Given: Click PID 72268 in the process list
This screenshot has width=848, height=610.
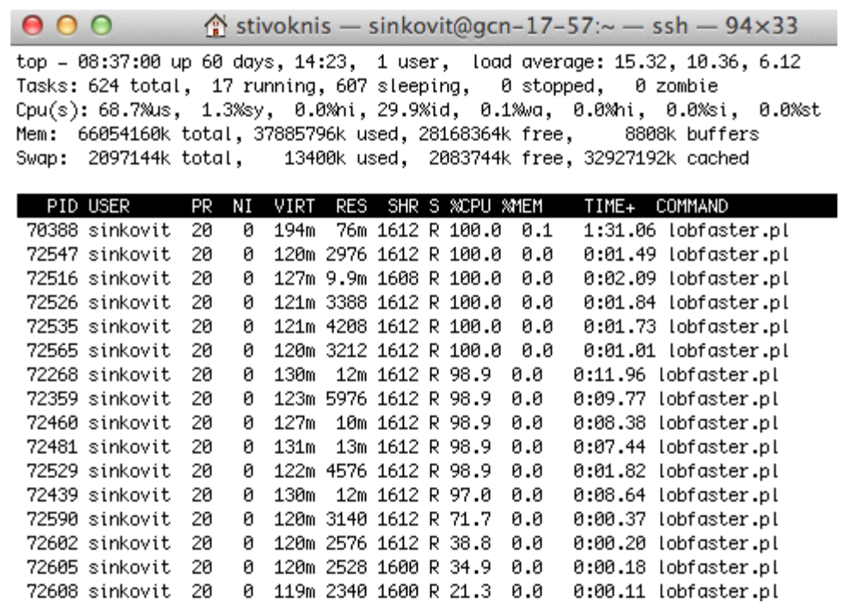Looking at the screenshot, I should tap(48, 374).
